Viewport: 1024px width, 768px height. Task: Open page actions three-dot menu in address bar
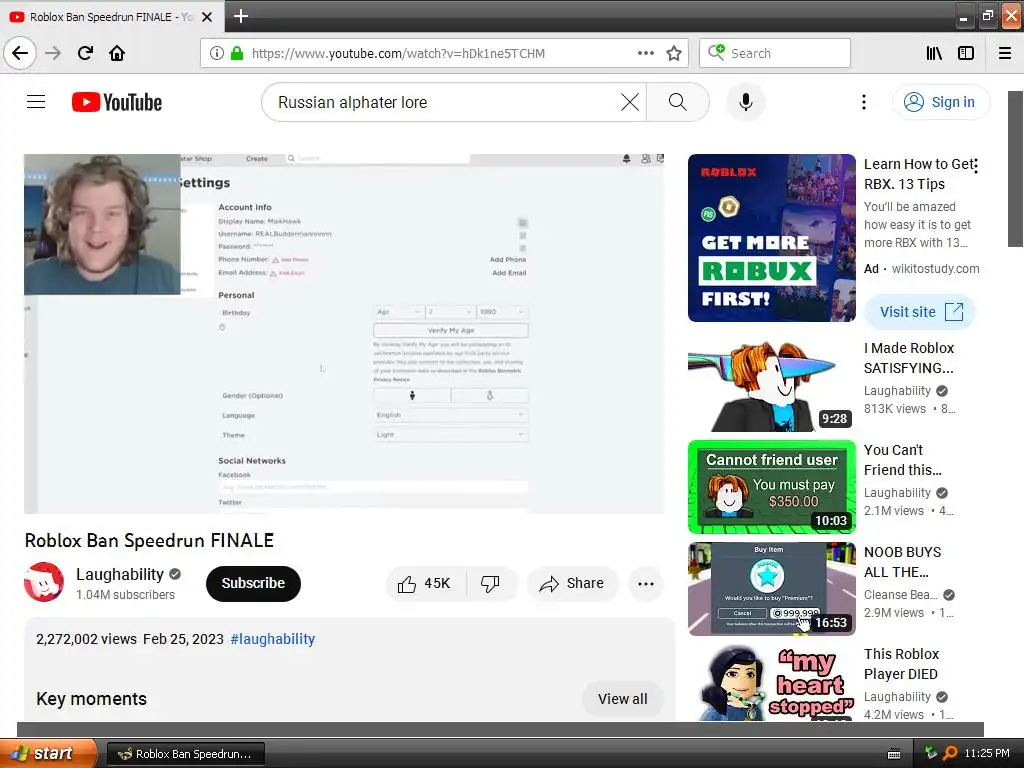[x=646, y=53]
